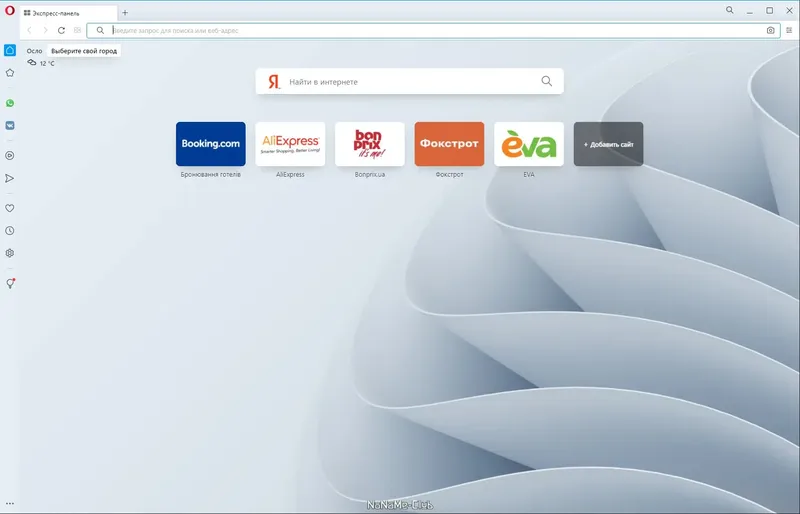Minimize the browser window
The image size is (800, 514).
point(749,11)
